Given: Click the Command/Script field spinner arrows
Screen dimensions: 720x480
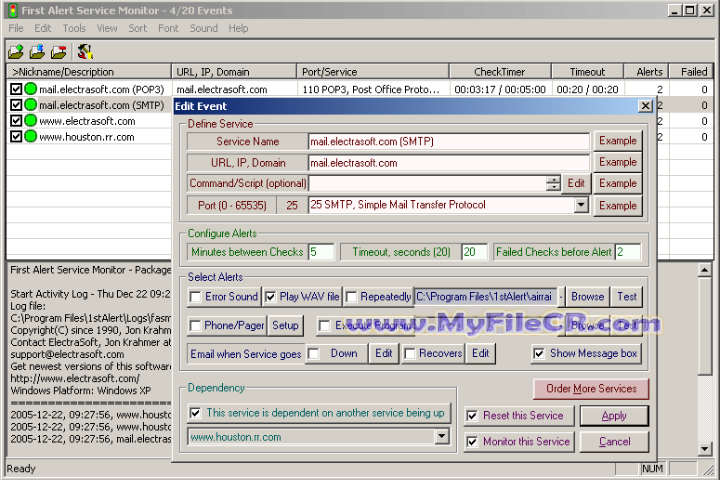Looking at the screenshot, I should tap(553, 183).
